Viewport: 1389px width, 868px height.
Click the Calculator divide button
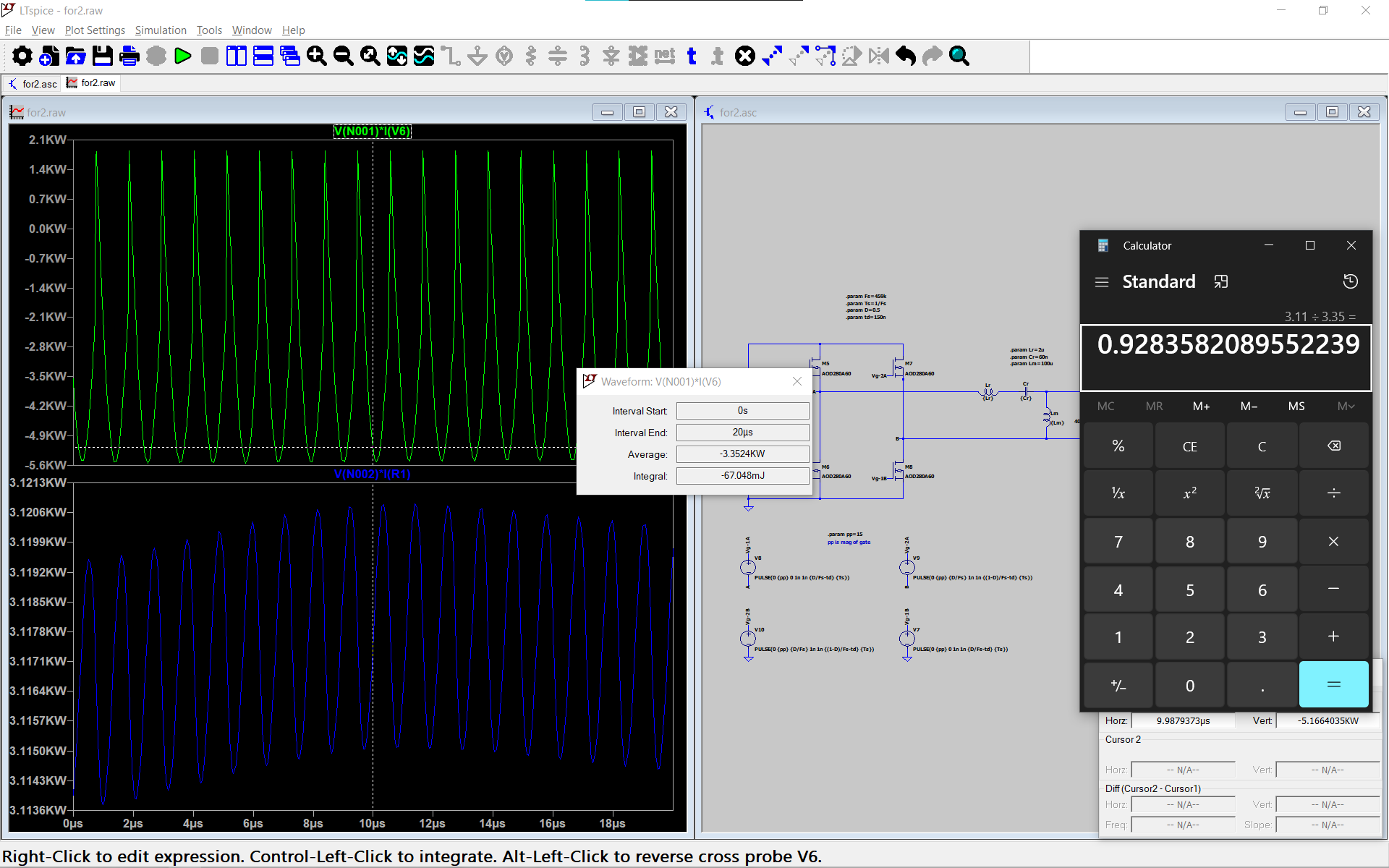coord(1333,493)
